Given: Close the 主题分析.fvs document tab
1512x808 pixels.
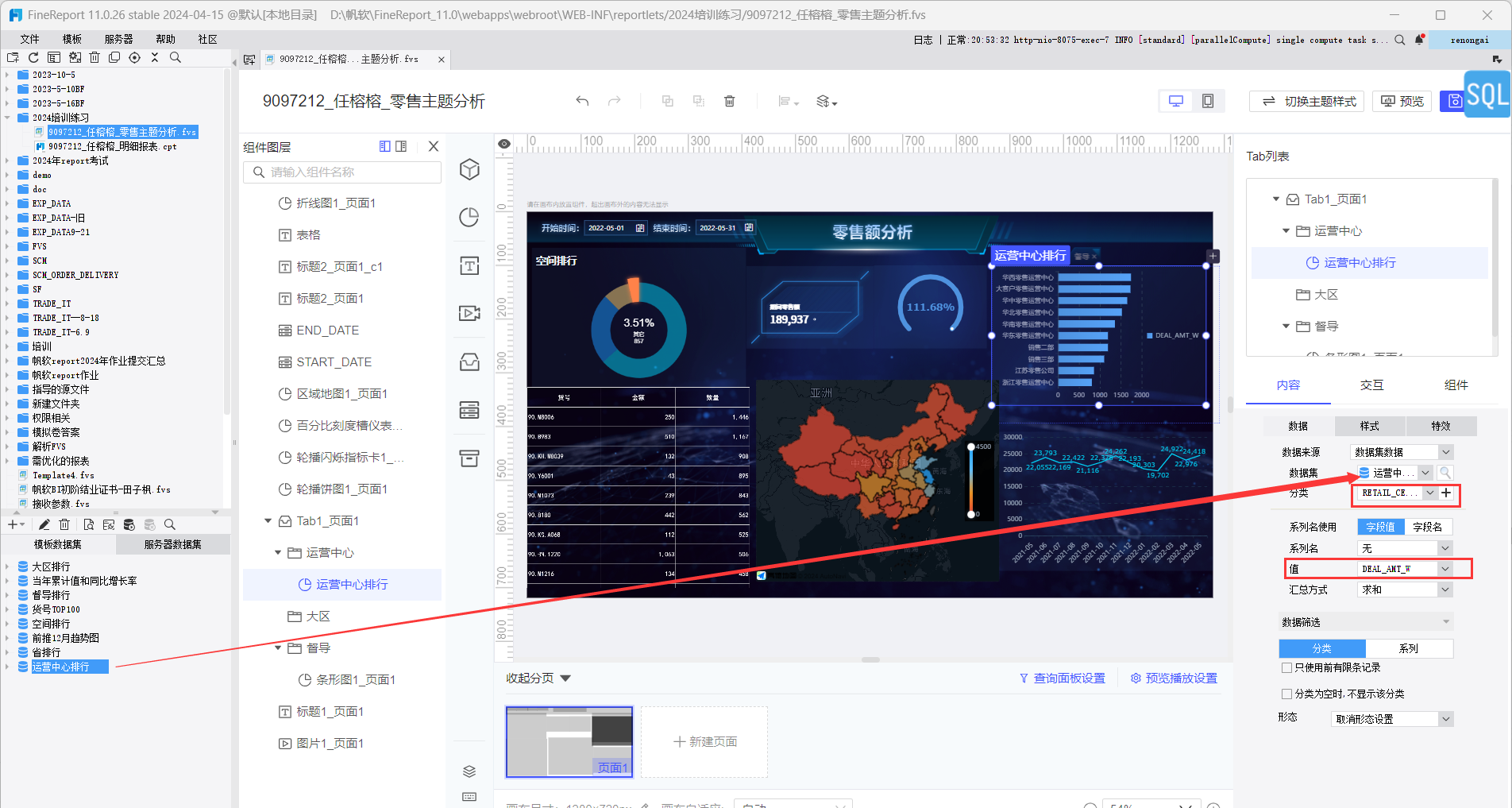Looking at the screenshot, I should [442, 60].
